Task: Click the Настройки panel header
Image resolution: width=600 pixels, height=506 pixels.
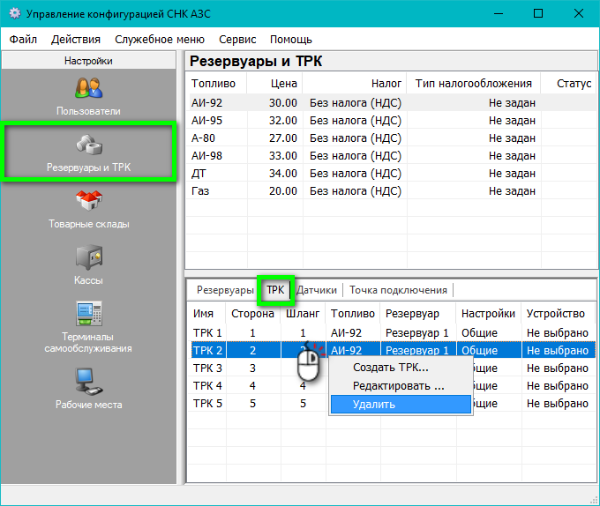Action: [89, 61]
